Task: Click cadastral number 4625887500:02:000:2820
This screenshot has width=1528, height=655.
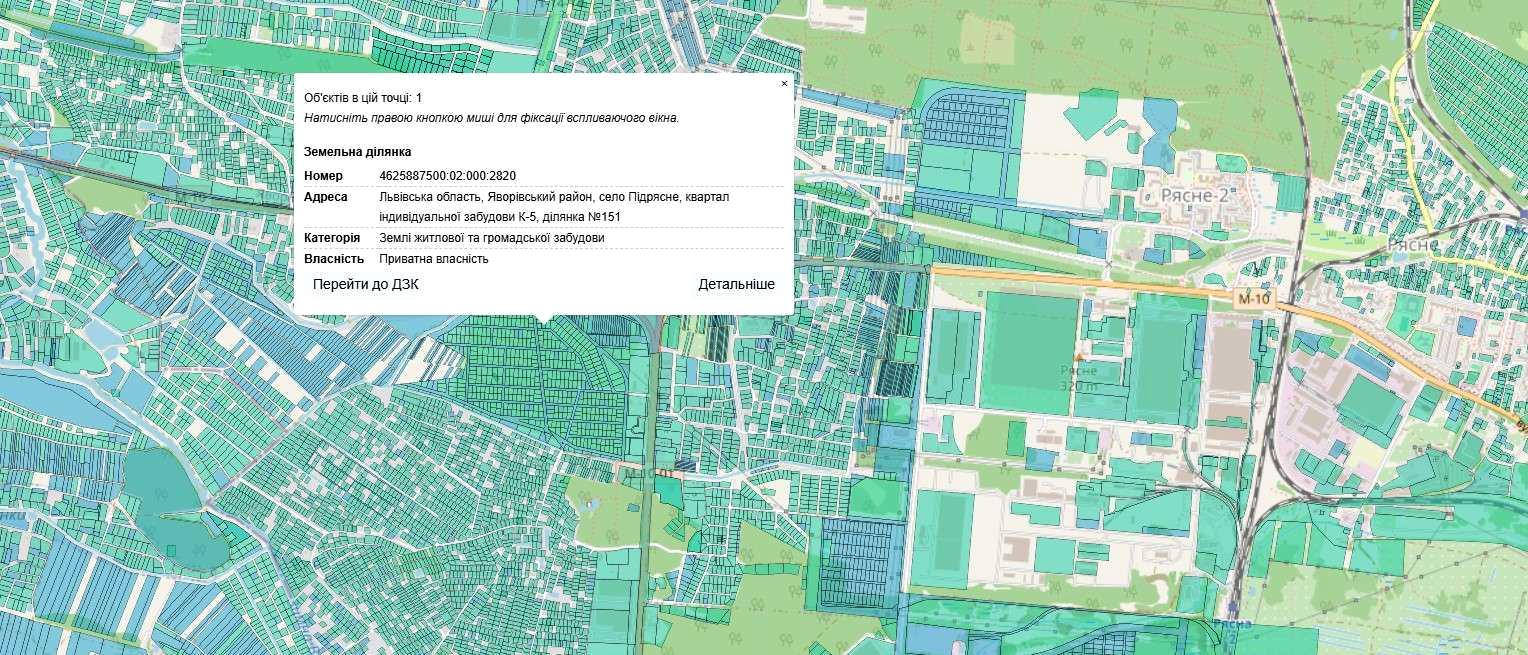Action: coord(448,176)
